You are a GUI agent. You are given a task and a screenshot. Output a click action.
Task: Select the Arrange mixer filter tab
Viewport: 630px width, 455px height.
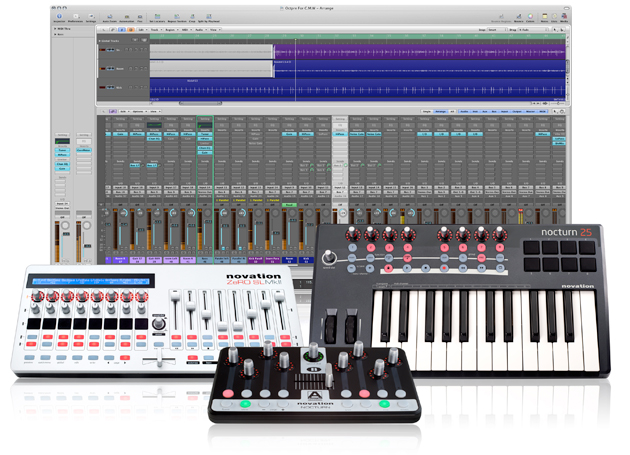tap(441, 111)
